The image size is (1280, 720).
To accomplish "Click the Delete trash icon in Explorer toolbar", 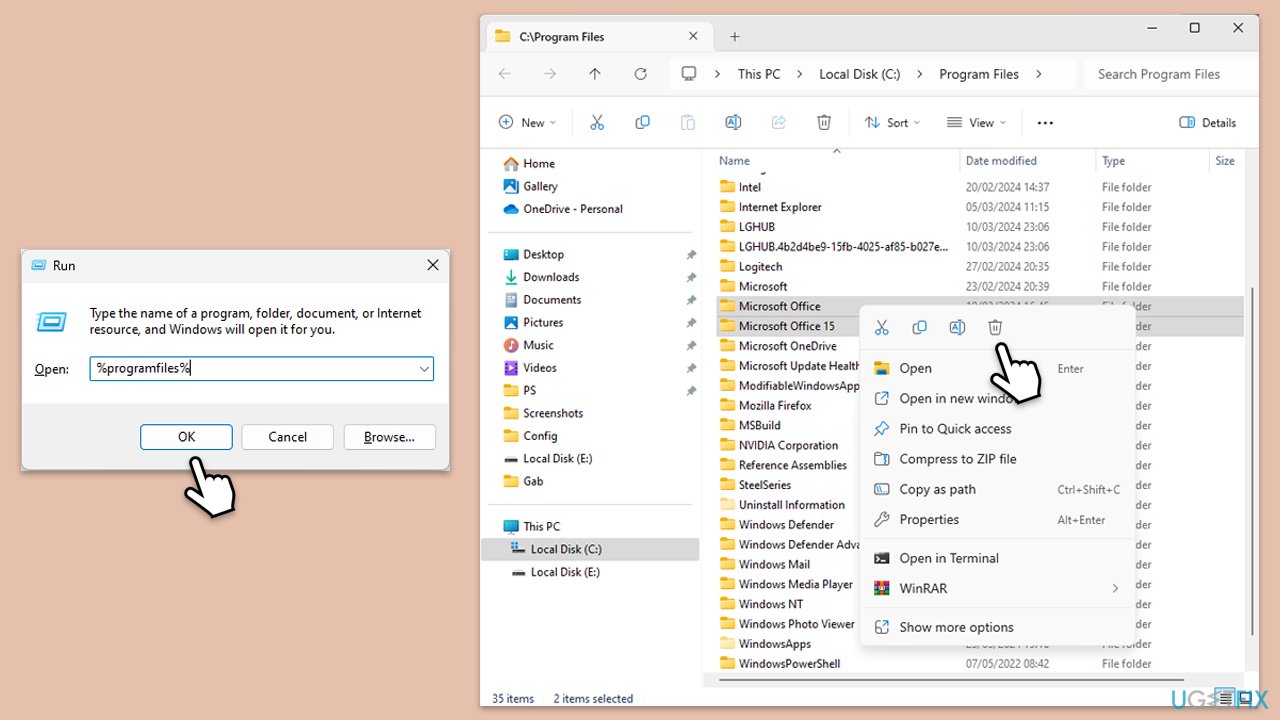I will pos(824,122).
